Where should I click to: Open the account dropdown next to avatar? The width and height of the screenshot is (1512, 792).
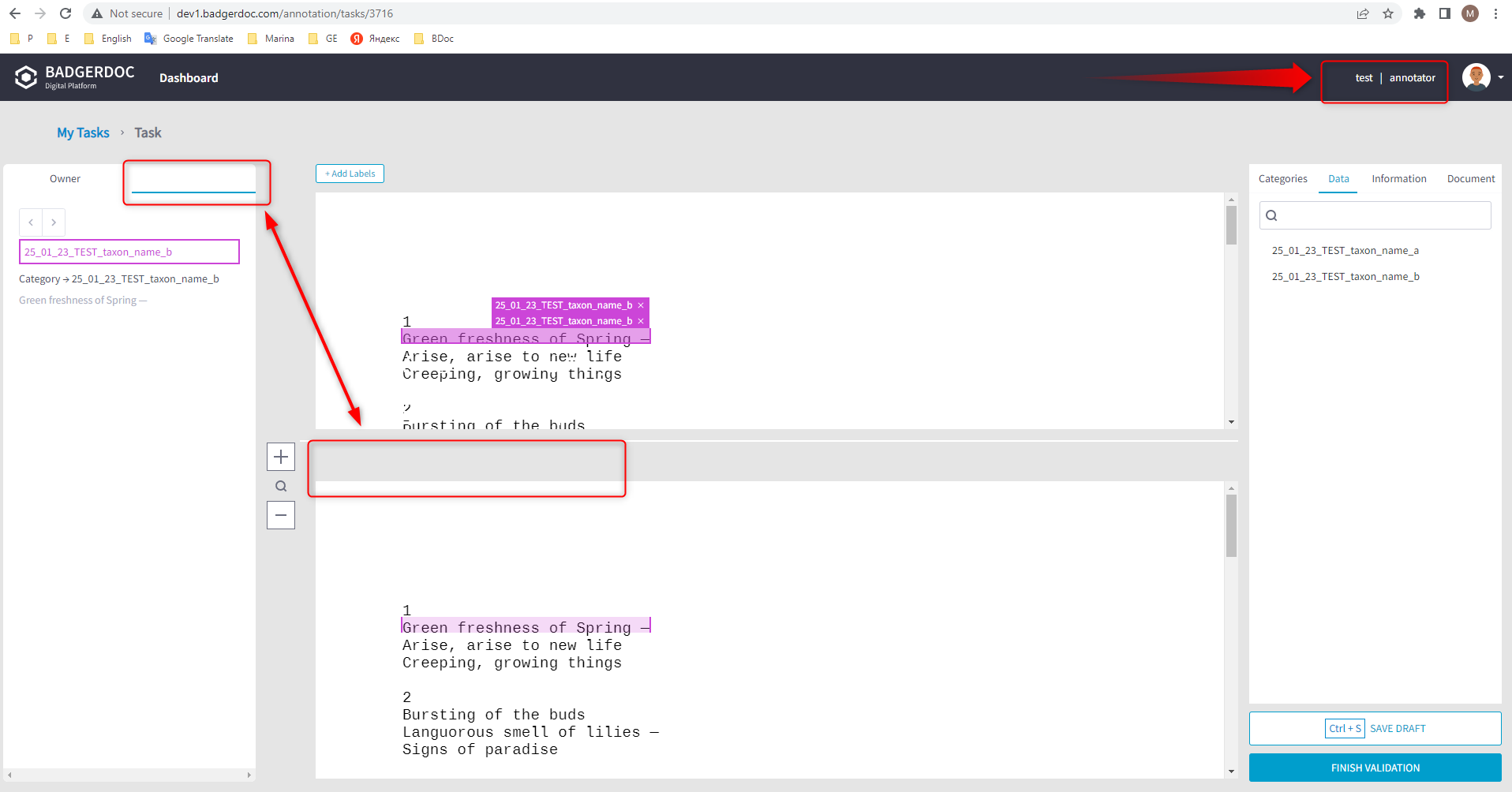click(x=1499, y=77)
